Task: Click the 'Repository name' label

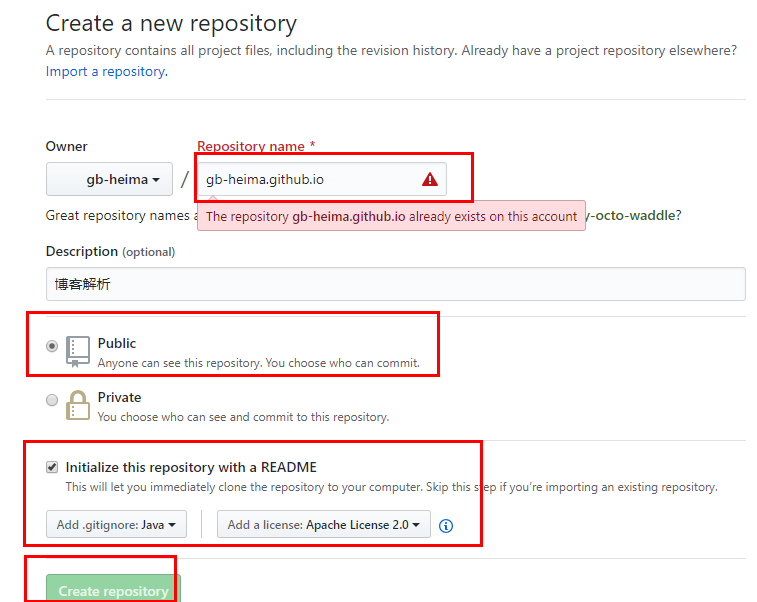Action: tap(256, 146)
